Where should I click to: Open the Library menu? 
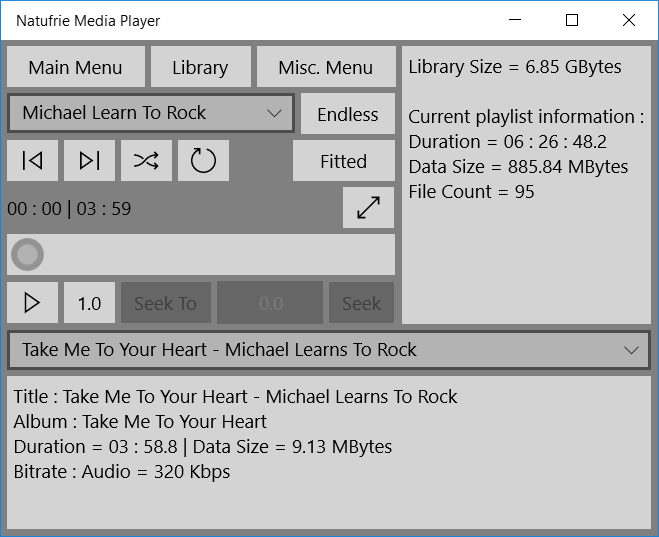[201, 67]
